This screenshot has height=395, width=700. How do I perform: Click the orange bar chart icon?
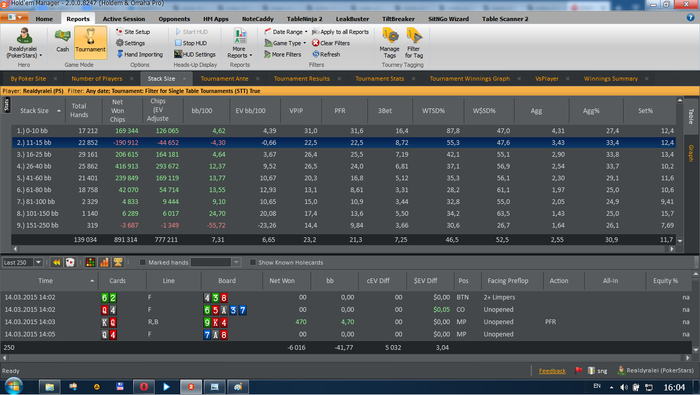click(104, 262)
